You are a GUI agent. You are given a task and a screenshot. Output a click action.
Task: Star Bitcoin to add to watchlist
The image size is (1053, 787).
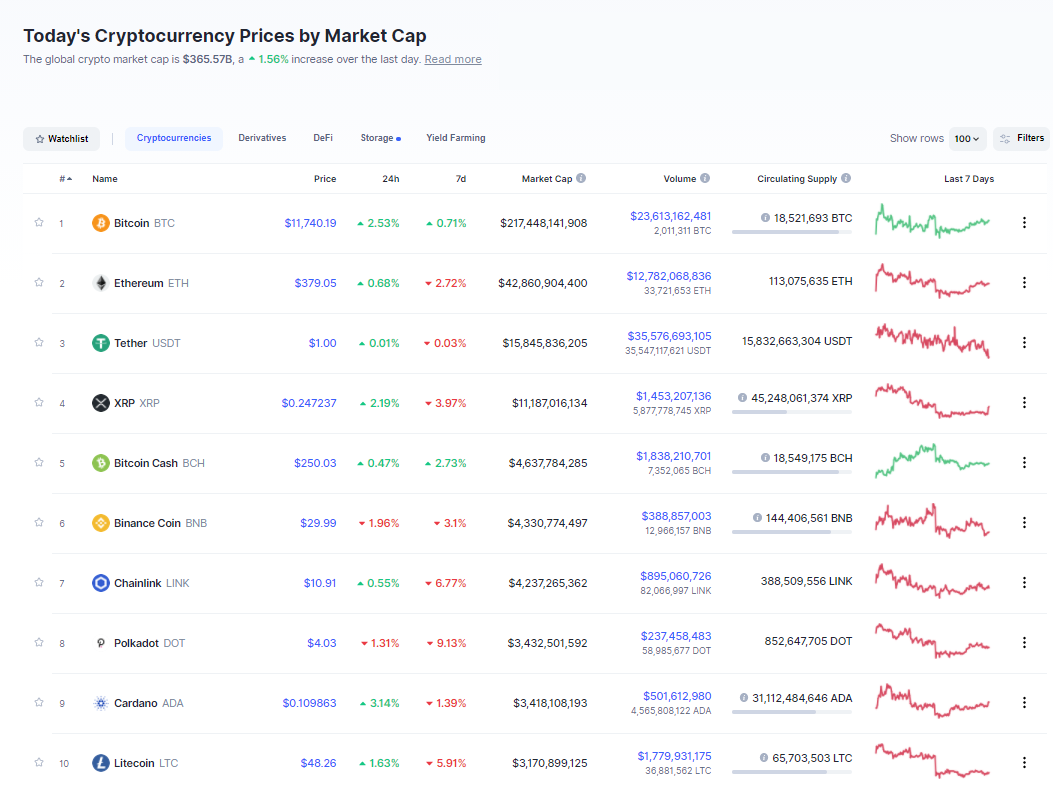point(39,222)
